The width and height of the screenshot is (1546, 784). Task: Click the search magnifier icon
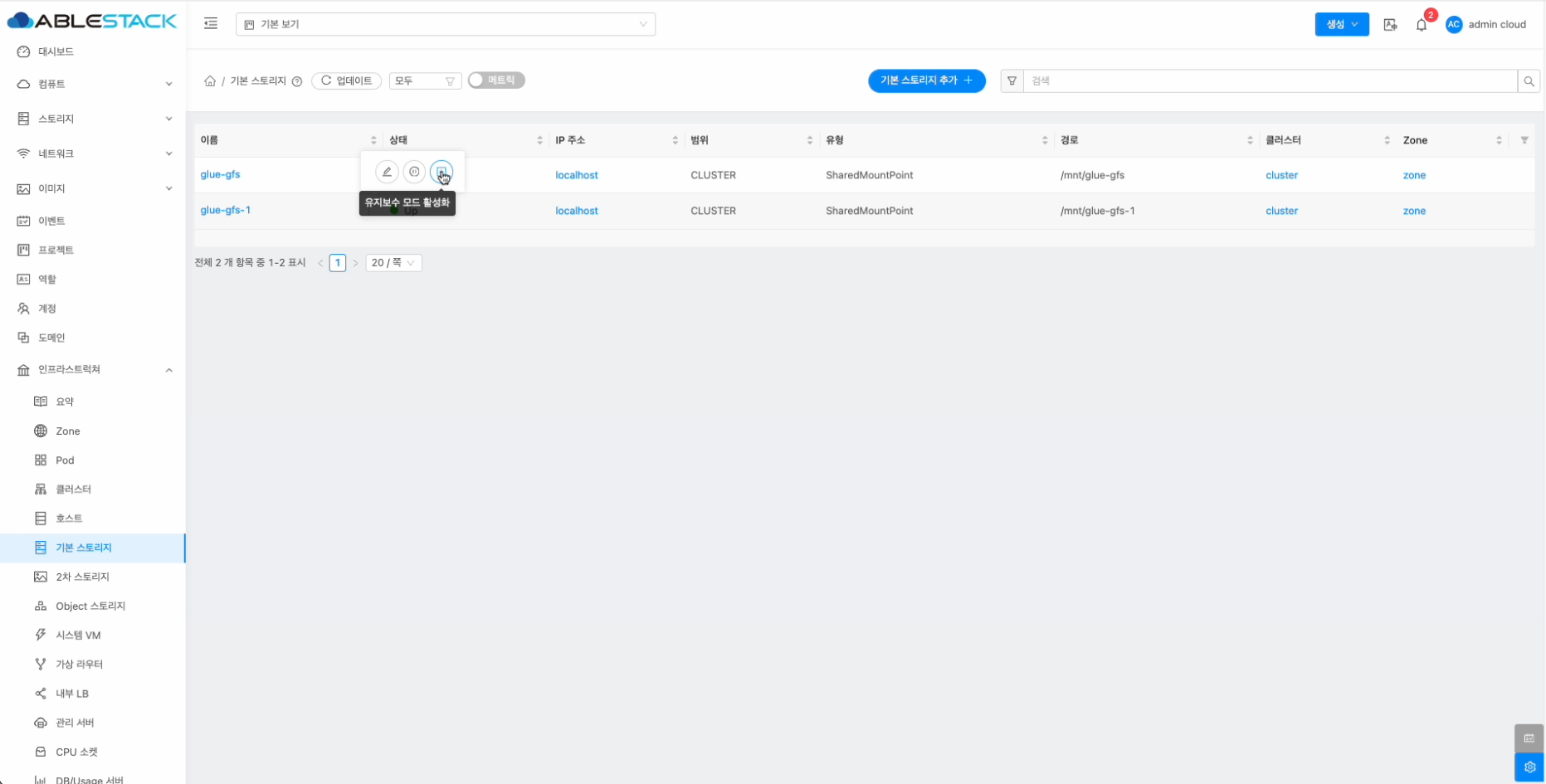pos(1529,81)
